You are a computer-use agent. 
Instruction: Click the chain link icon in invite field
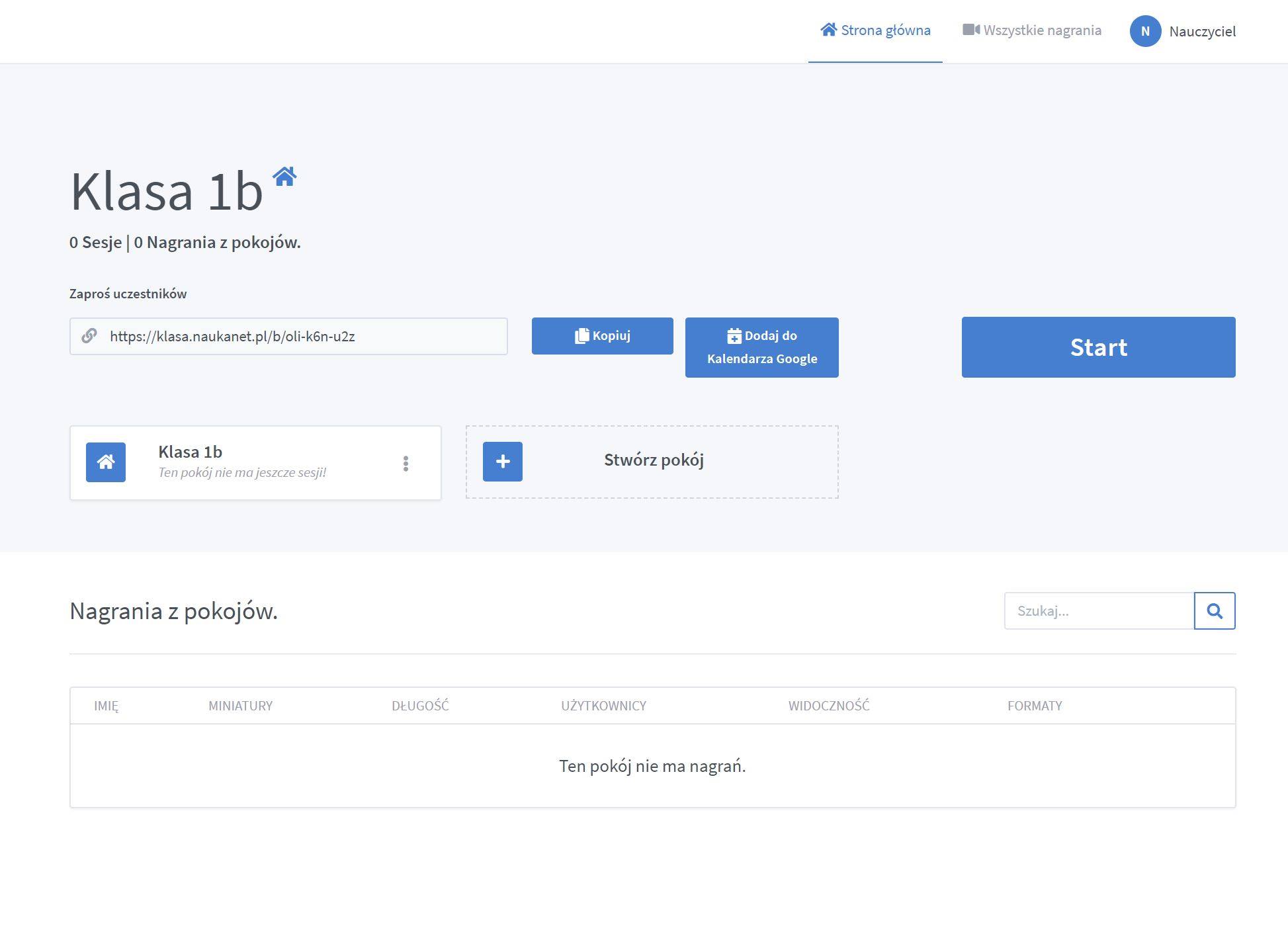pos(89,336)
